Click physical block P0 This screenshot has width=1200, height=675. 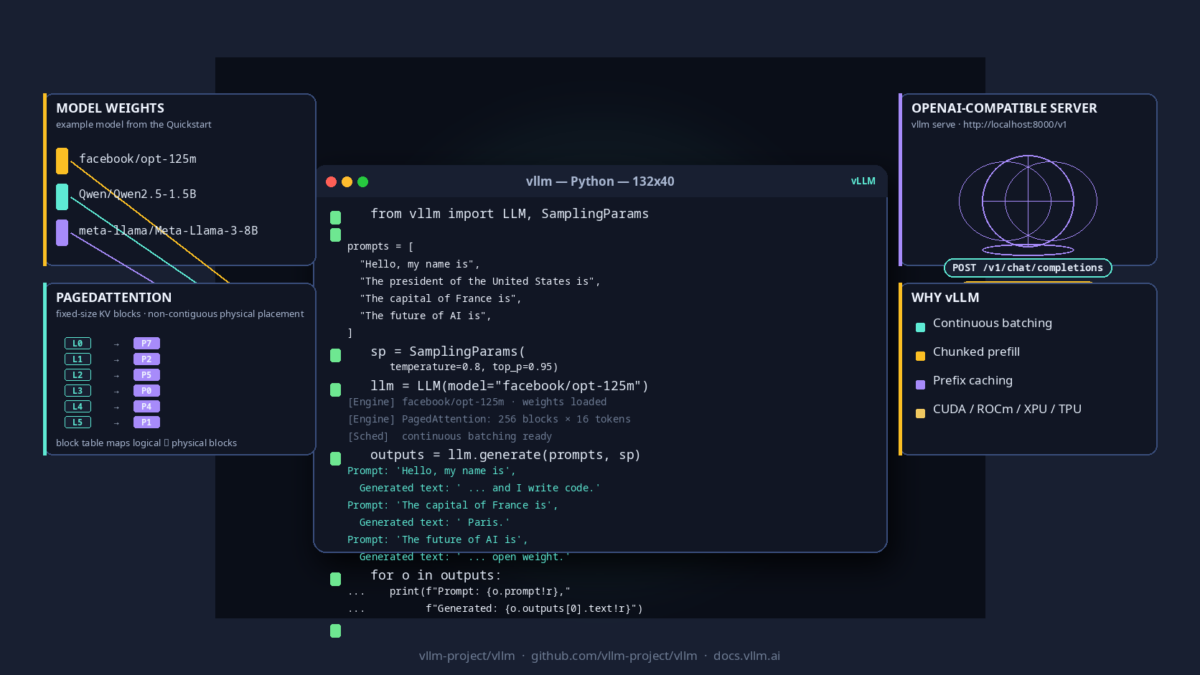146,390
